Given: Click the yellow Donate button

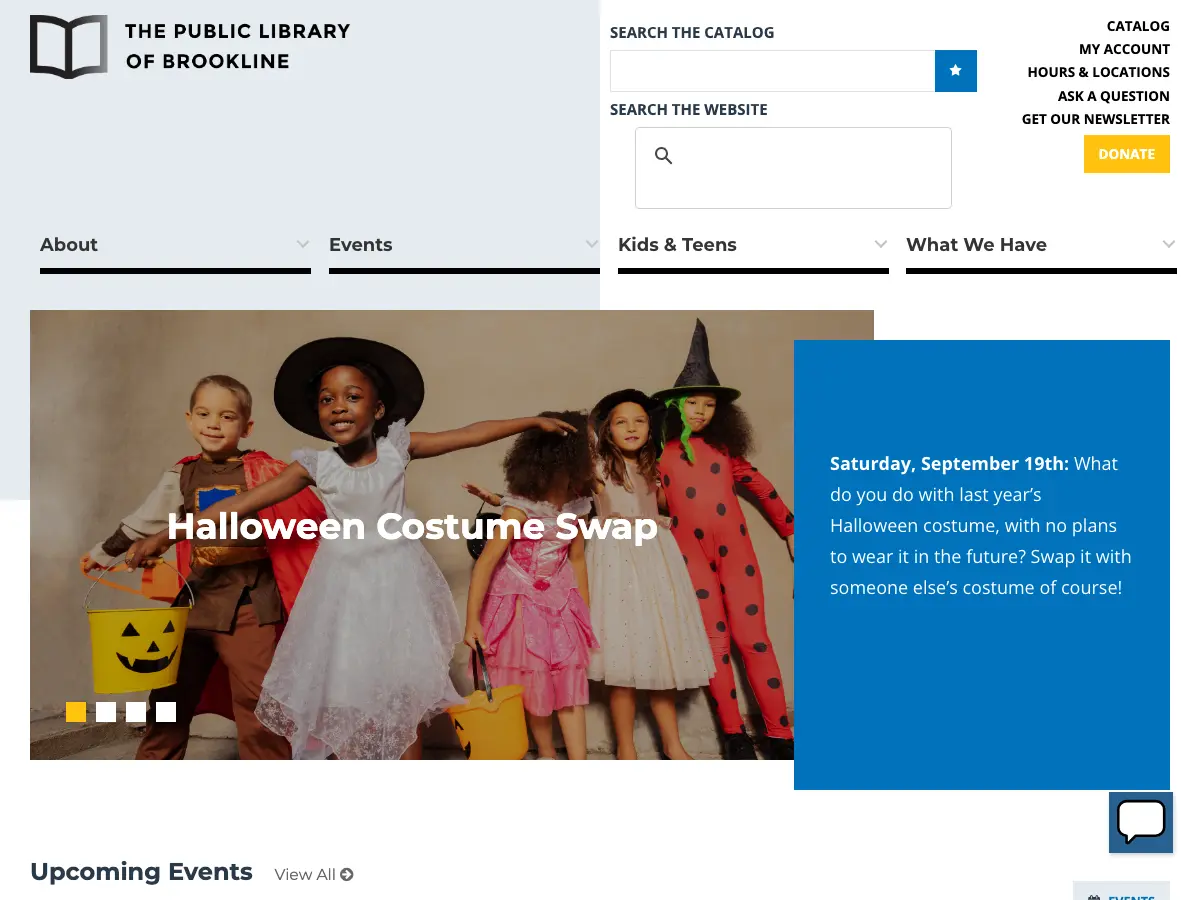Looking at the screenshot, I should (1127, 154).
